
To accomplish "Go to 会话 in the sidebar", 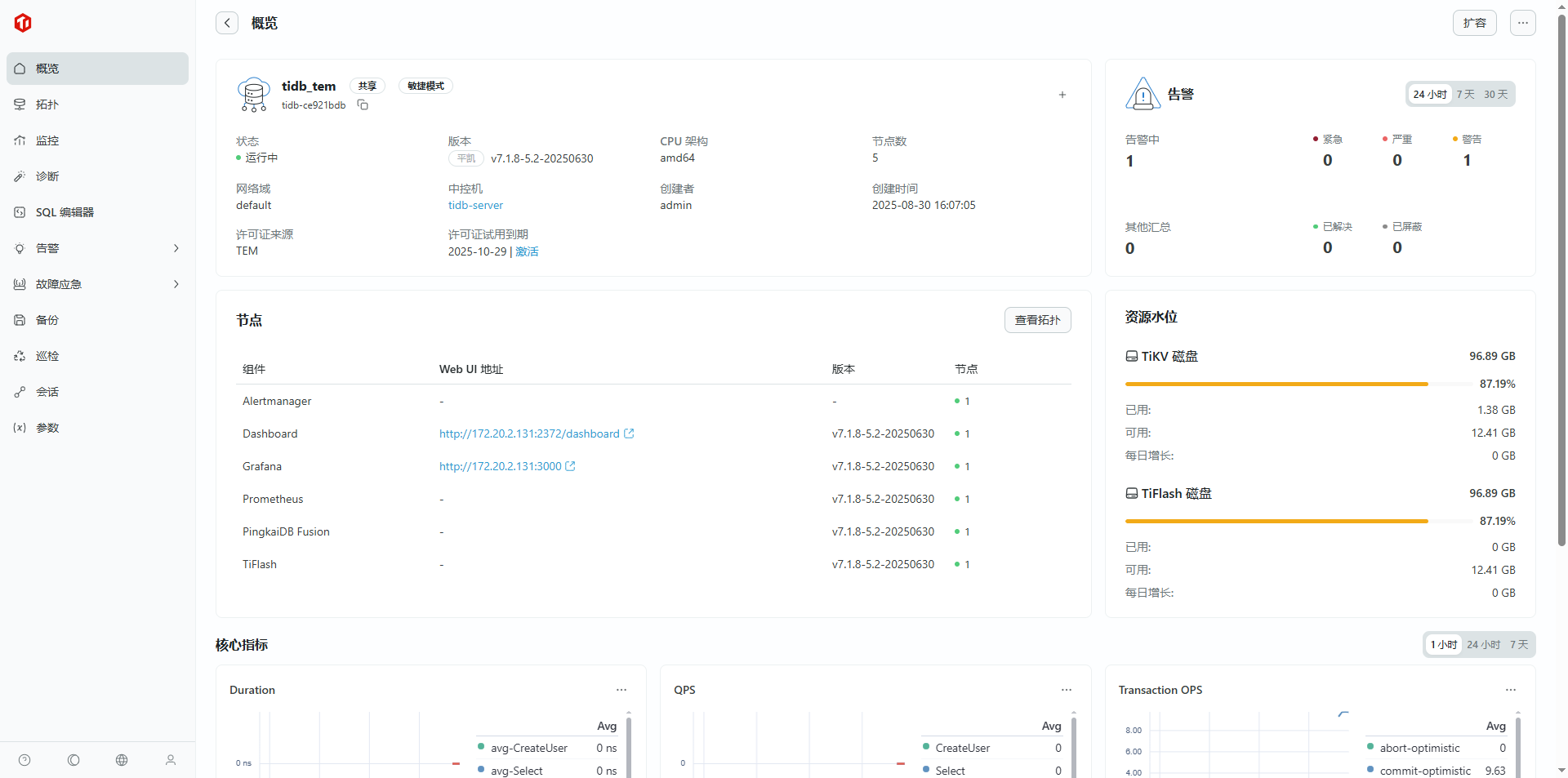I will [x=97, y=392].
